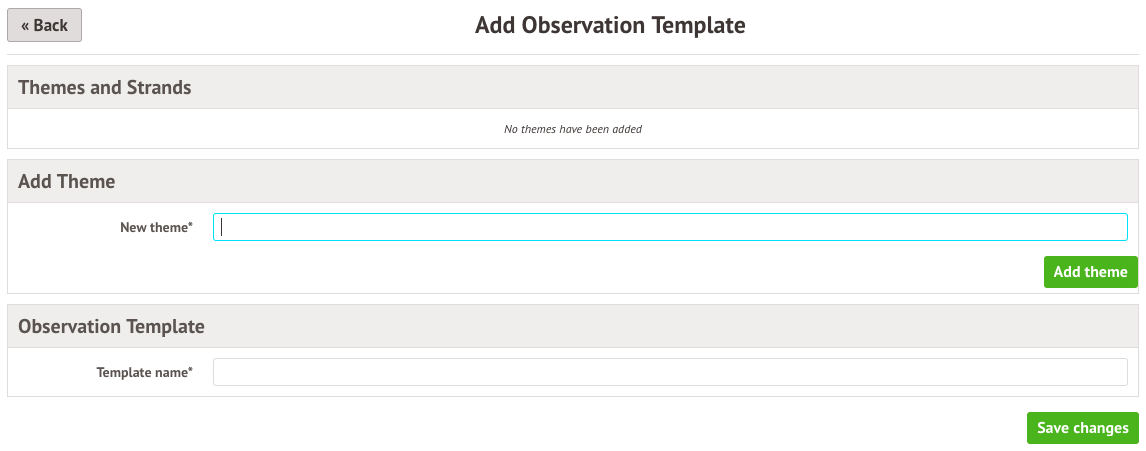Click the Back button
1146x451 pixels.
pos(44,25)
